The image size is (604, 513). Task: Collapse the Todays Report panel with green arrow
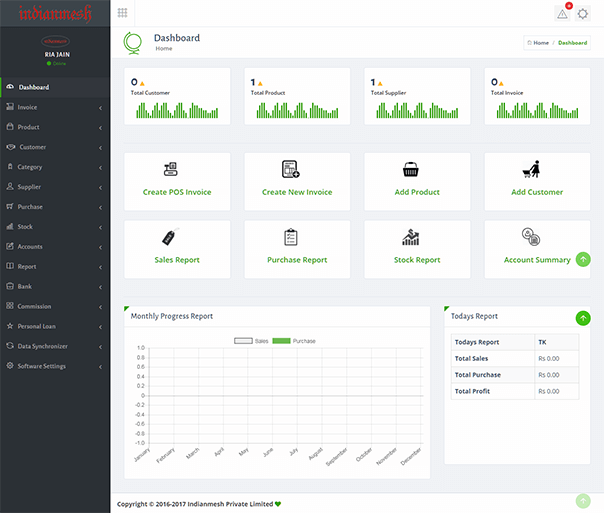pyautogui.click(x=583, y=318)
